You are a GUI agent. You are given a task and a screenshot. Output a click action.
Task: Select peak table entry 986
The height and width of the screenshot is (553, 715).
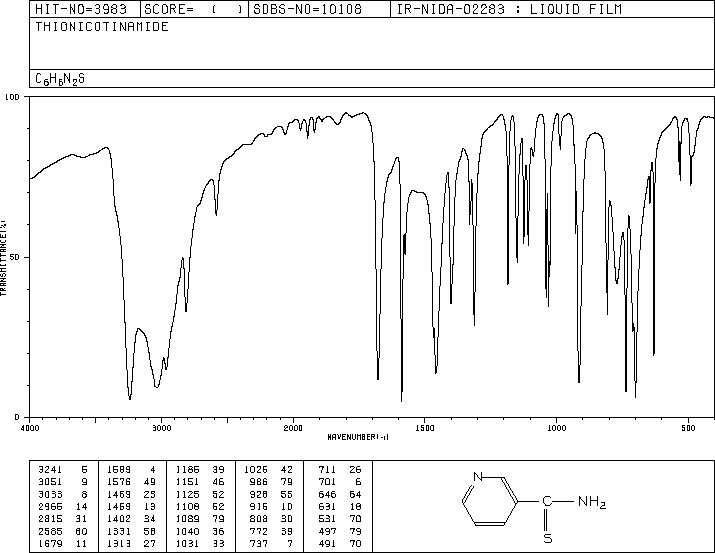[x=259, y=482]
